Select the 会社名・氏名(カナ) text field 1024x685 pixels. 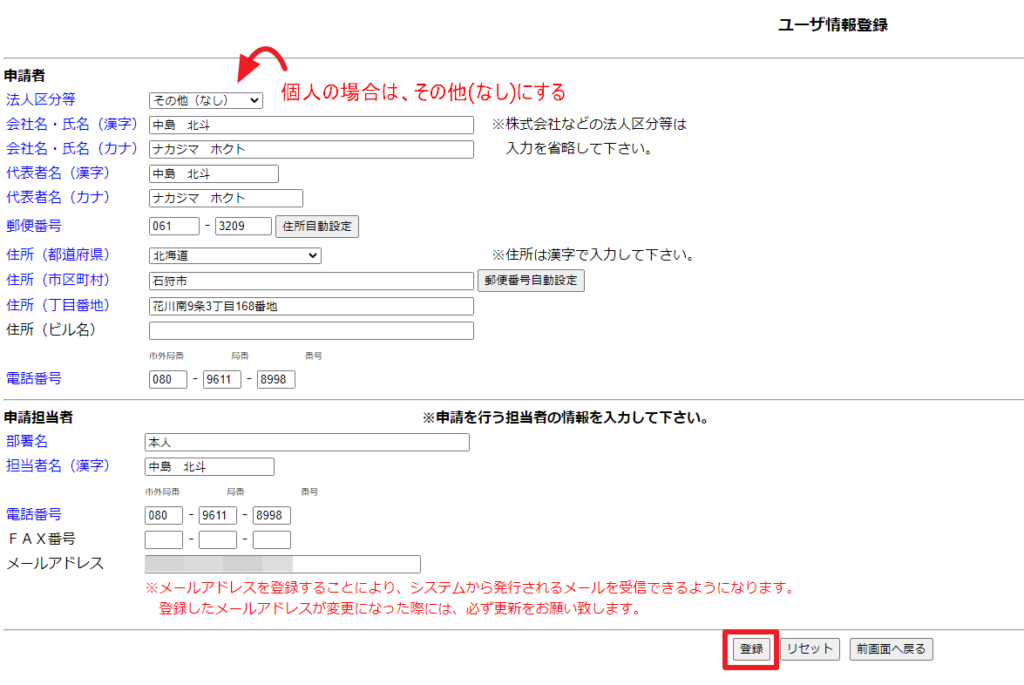[x=311, y=149]
